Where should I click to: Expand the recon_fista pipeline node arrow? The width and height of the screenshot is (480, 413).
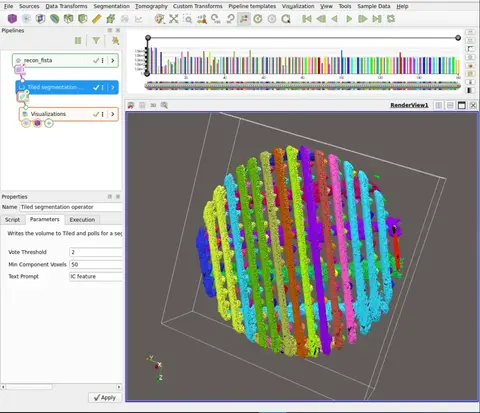point(113,60)
